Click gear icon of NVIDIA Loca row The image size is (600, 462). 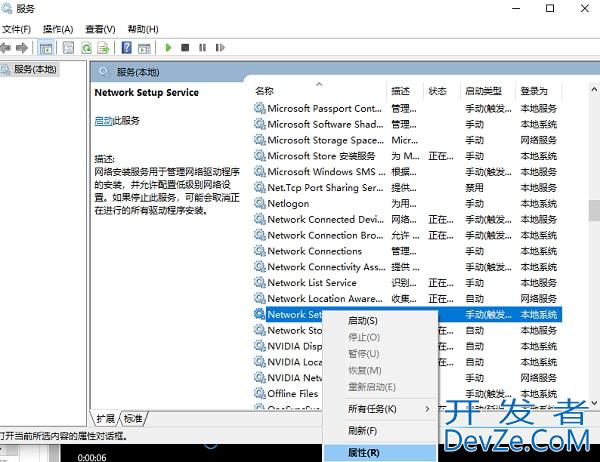pos(260,362)
